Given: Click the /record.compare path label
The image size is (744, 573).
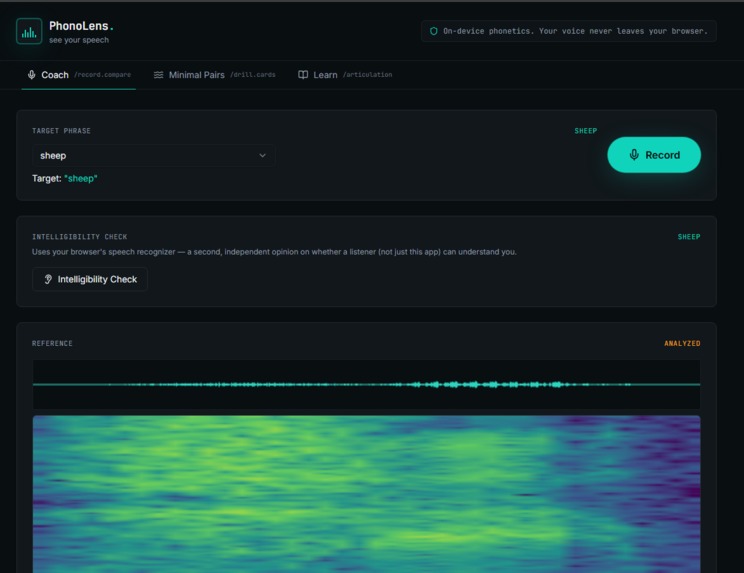Looking at the screenshot, I should coord(102,75).
